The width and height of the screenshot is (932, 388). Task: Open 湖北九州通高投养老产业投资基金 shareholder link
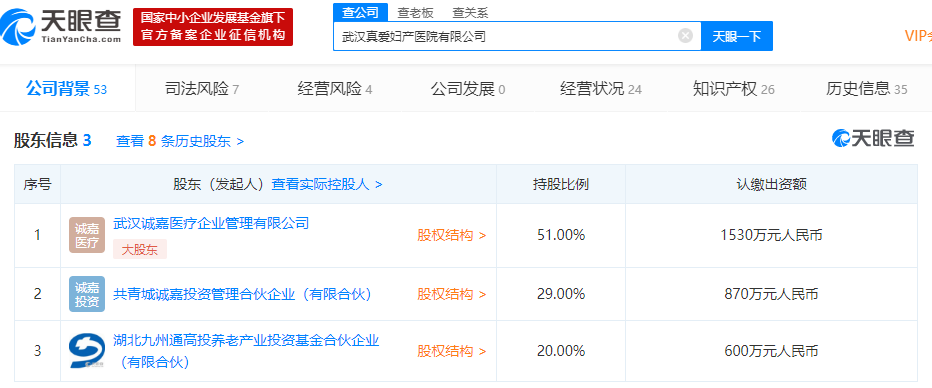[x=246, y=351]
